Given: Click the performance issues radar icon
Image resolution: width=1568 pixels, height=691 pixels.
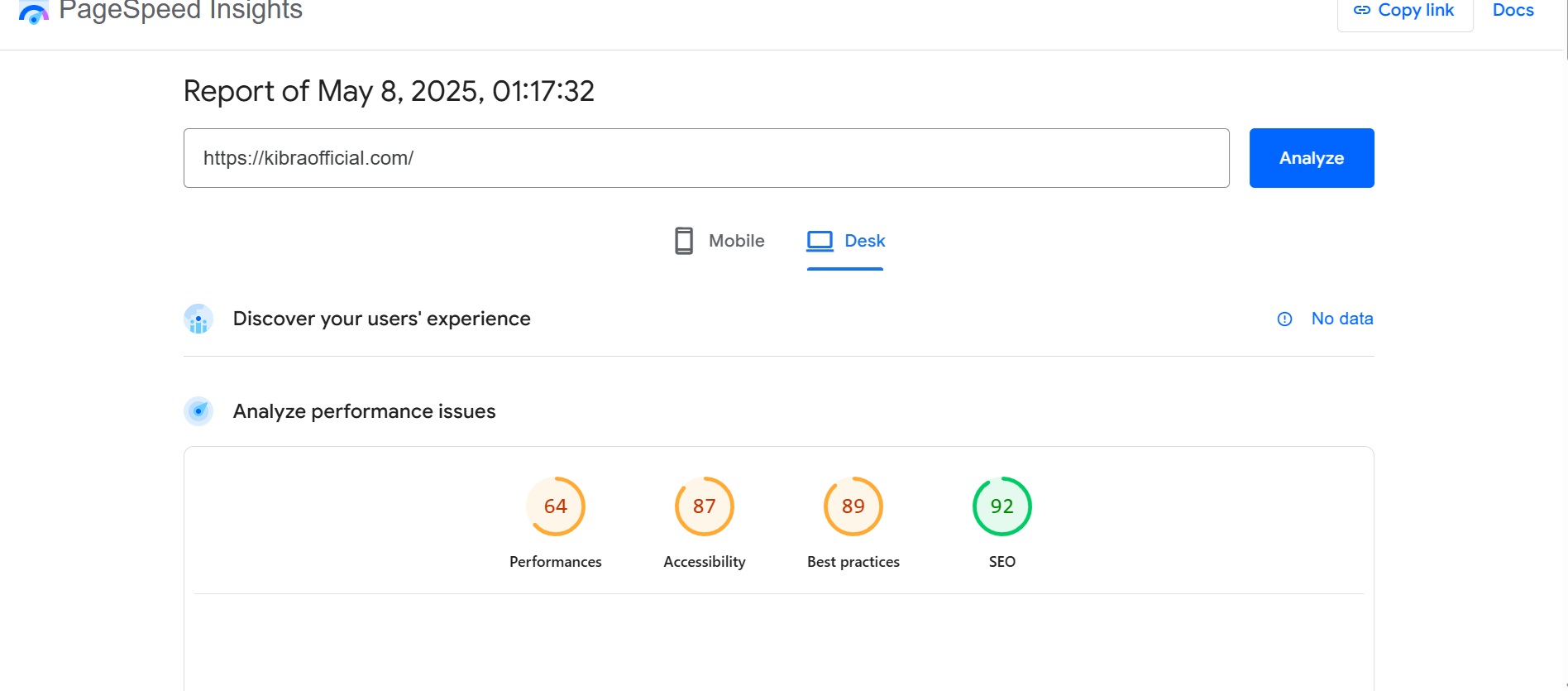Looking at the screenshot, I should pyautogui.click(x=198, y=411).
